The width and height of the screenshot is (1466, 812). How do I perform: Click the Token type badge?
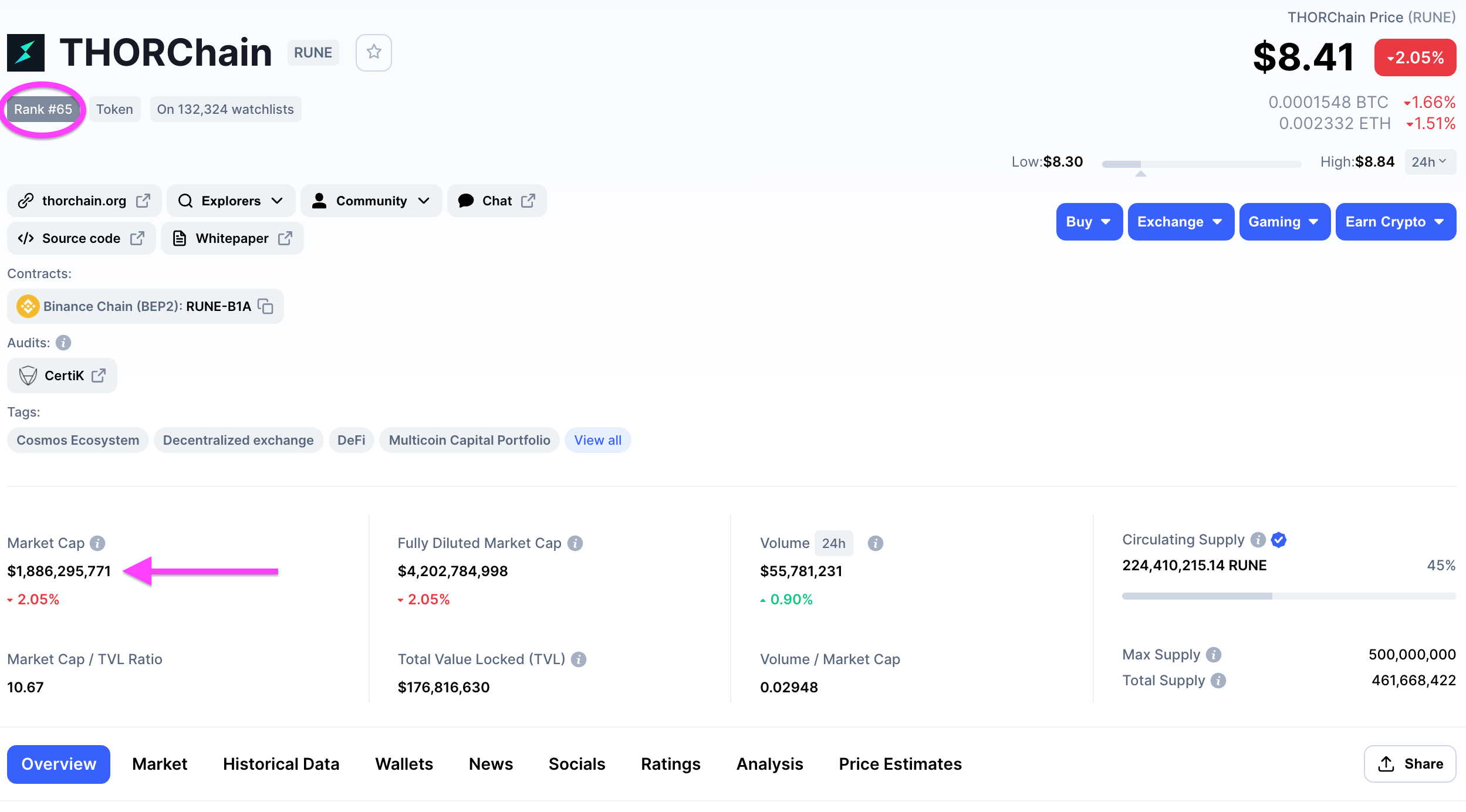pyautogui.click(x=114, y=110)
